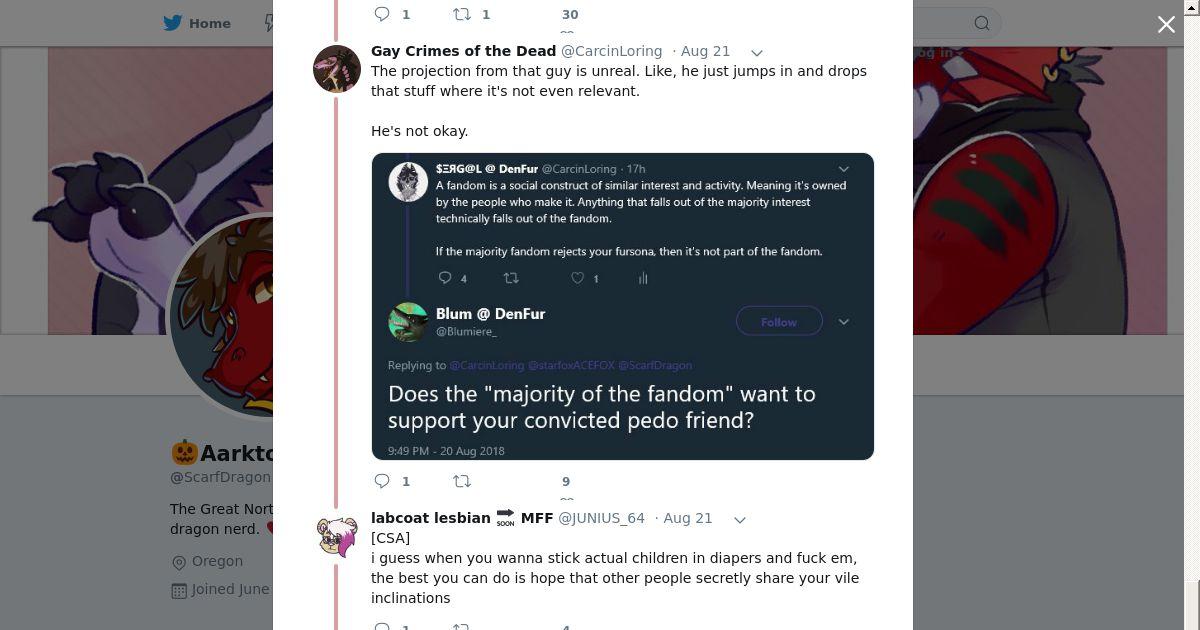The height and width of the screenshot is (630, 1200).
Task: Click the like count 30 on the top tweet
Action: tap(570, 14)
